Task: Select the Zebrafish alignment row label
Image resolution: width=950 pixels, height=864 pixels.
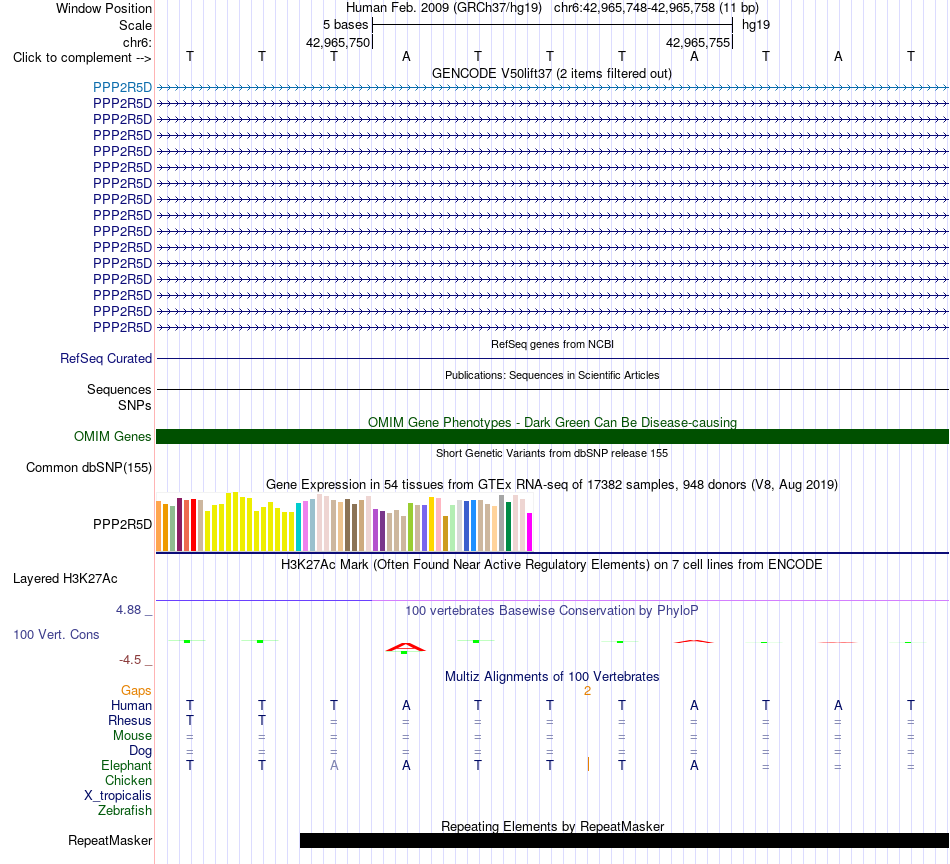Action: (125, 810)
